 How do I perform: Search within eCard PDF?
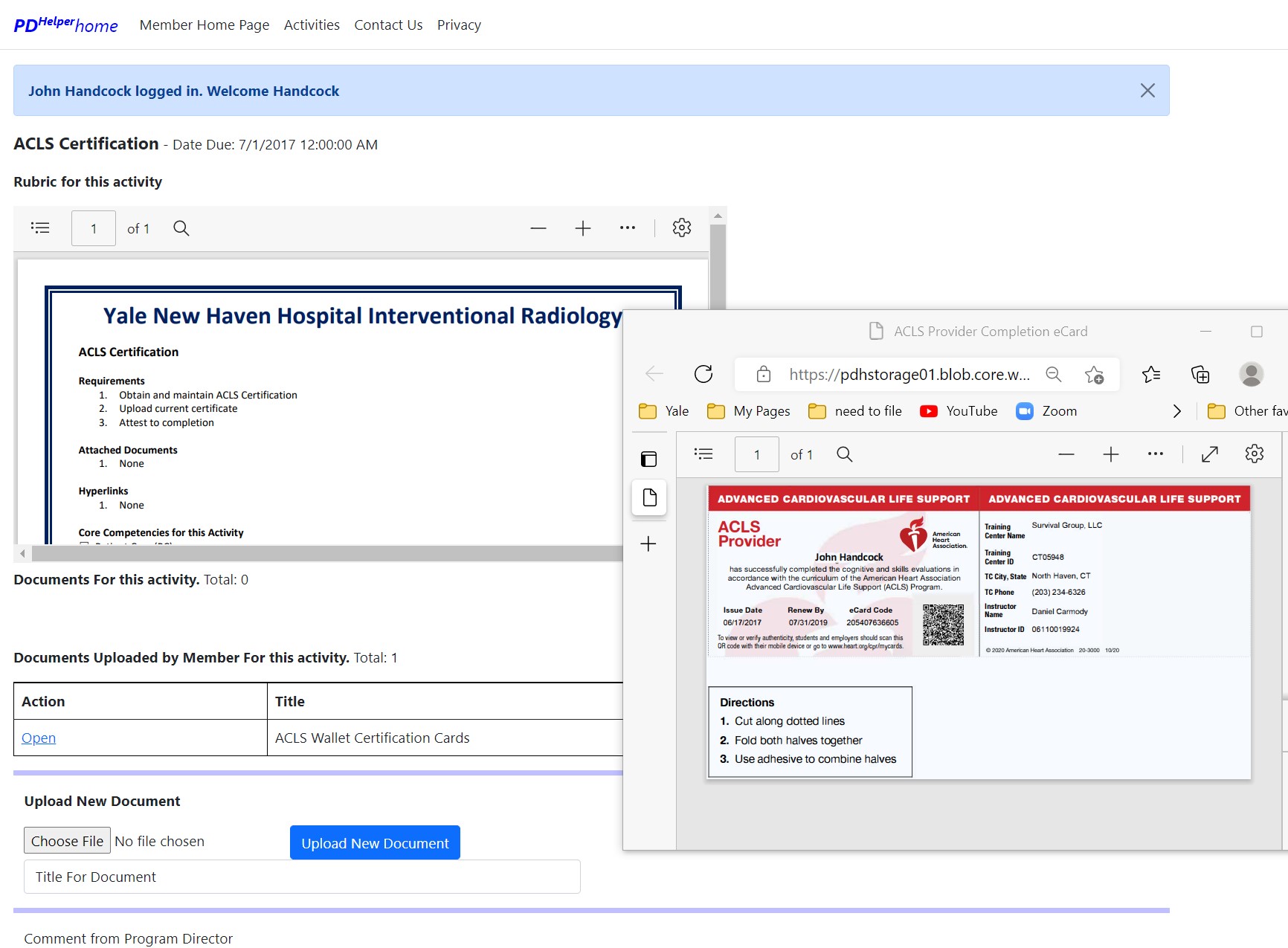pos(844,454)
